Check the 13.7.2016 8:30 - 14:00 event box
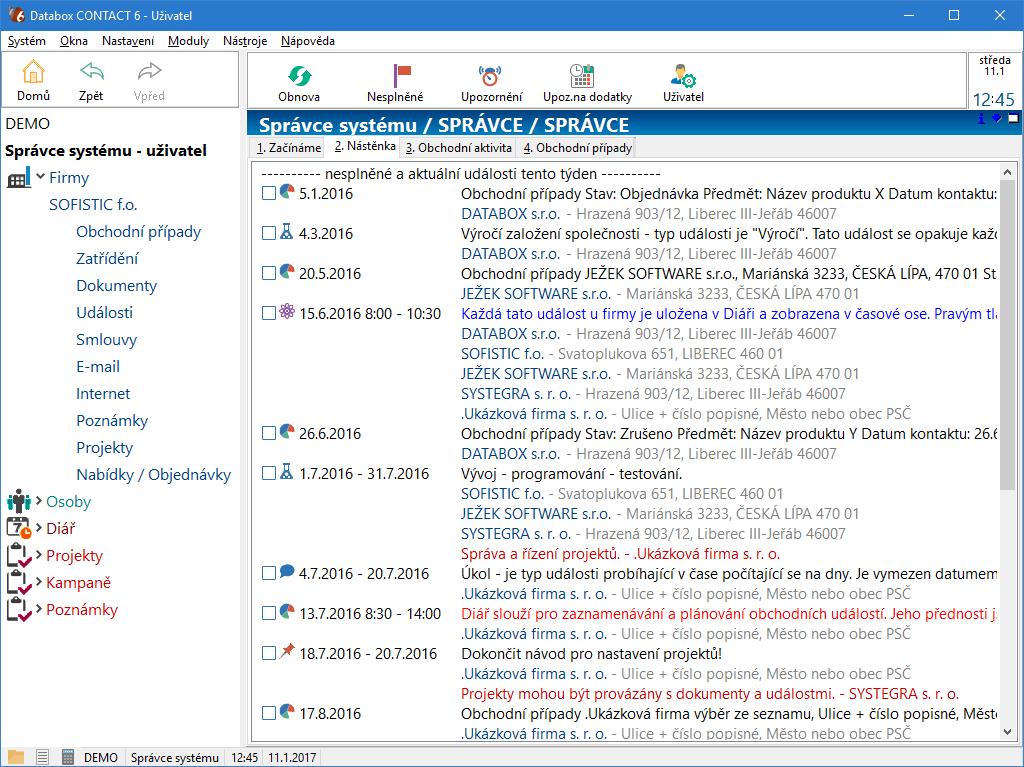This screenshot has height=767, width=1024. 268,613
